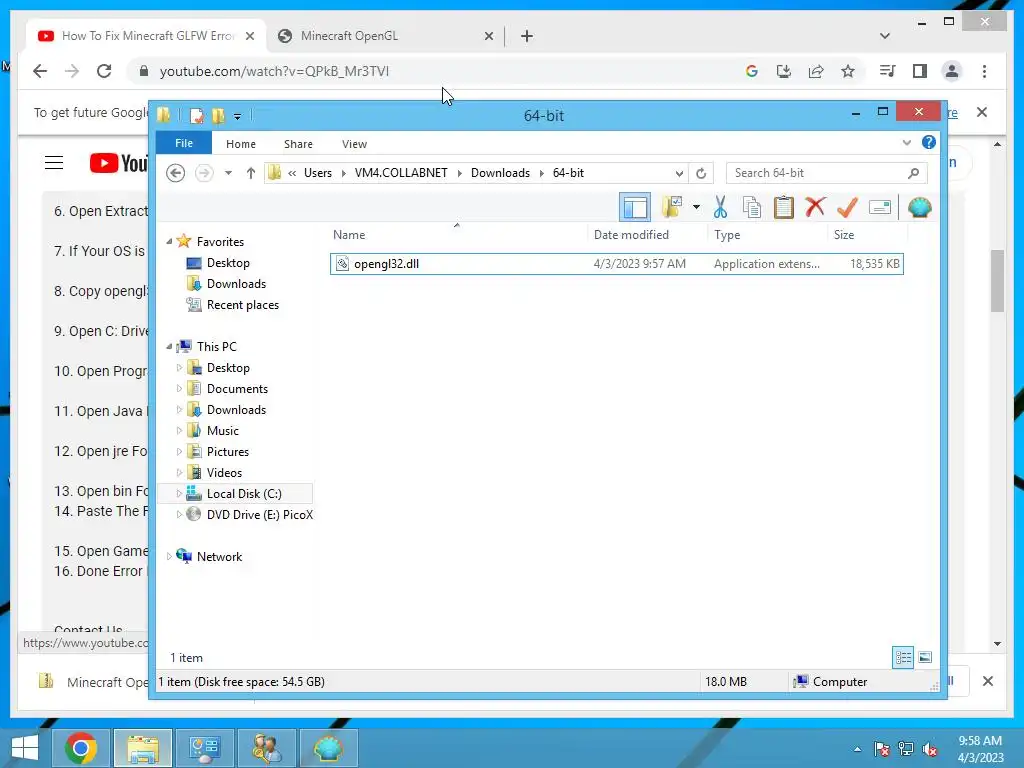Refresh the 64-bit folder

click(x=701, y=173)
